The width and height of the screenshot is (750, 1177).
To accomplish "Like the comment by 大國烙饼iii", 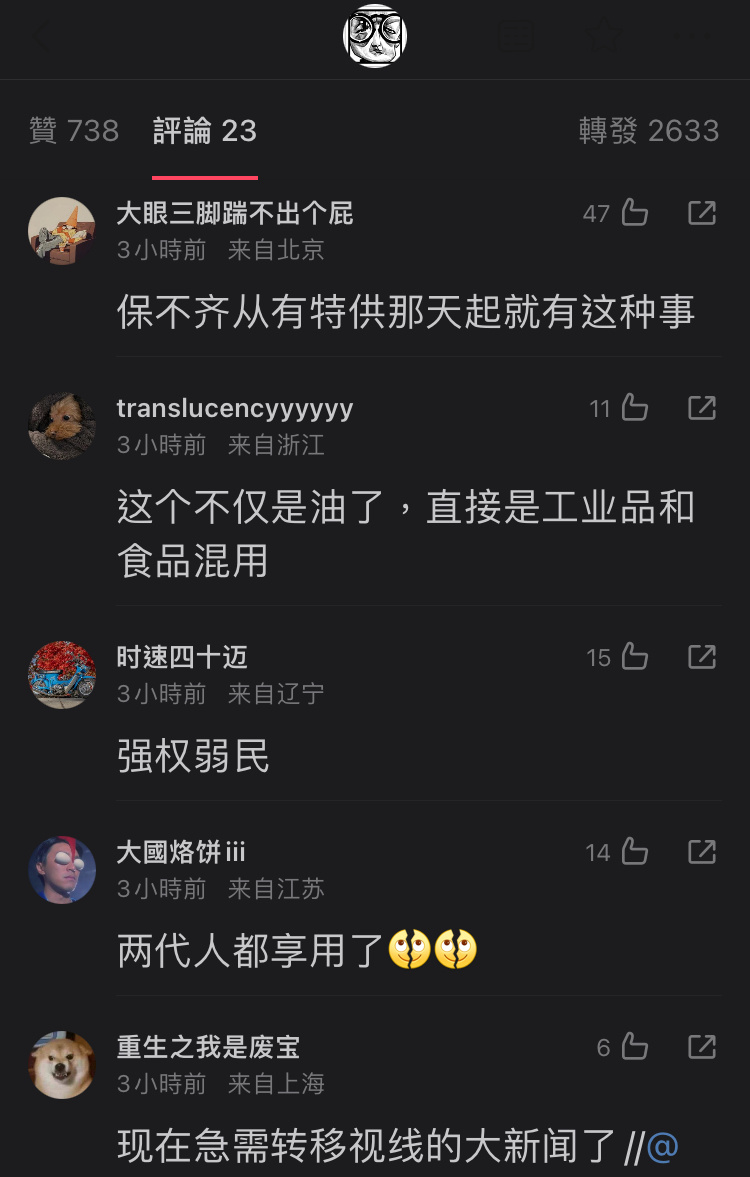I will [634, 852].
